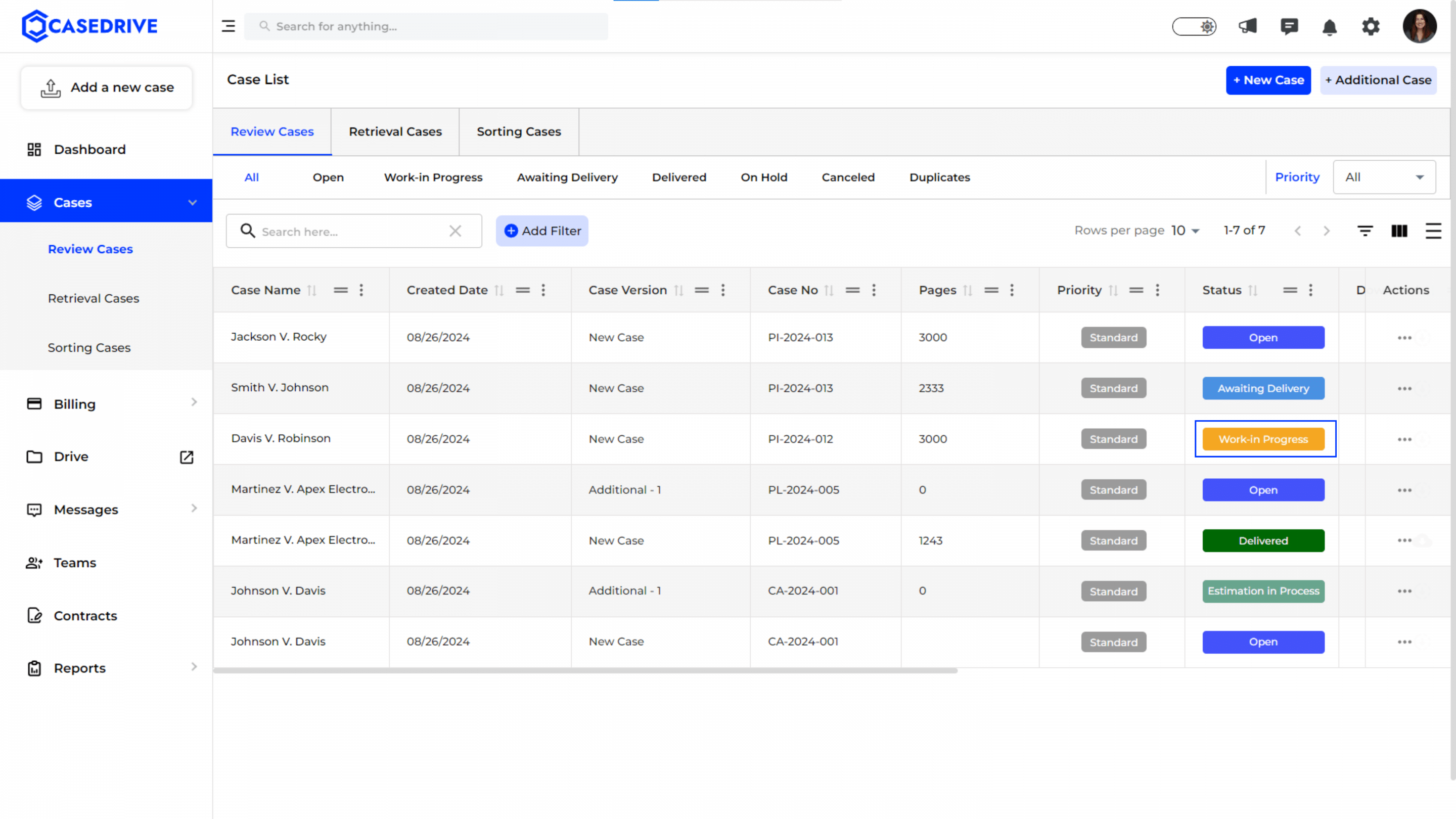Filter by On Hold status tab

point(763,177)
